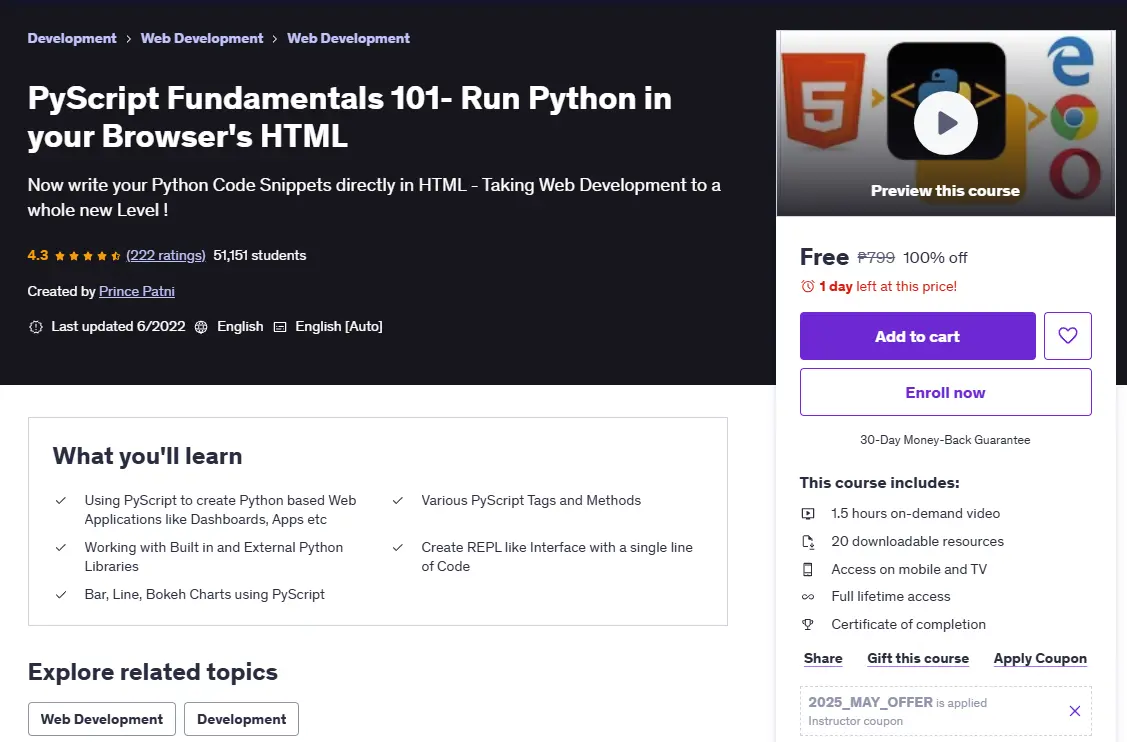Click the course preview thumbnail image
This screenshot has width=1127, height=742.
pos(946,123)
